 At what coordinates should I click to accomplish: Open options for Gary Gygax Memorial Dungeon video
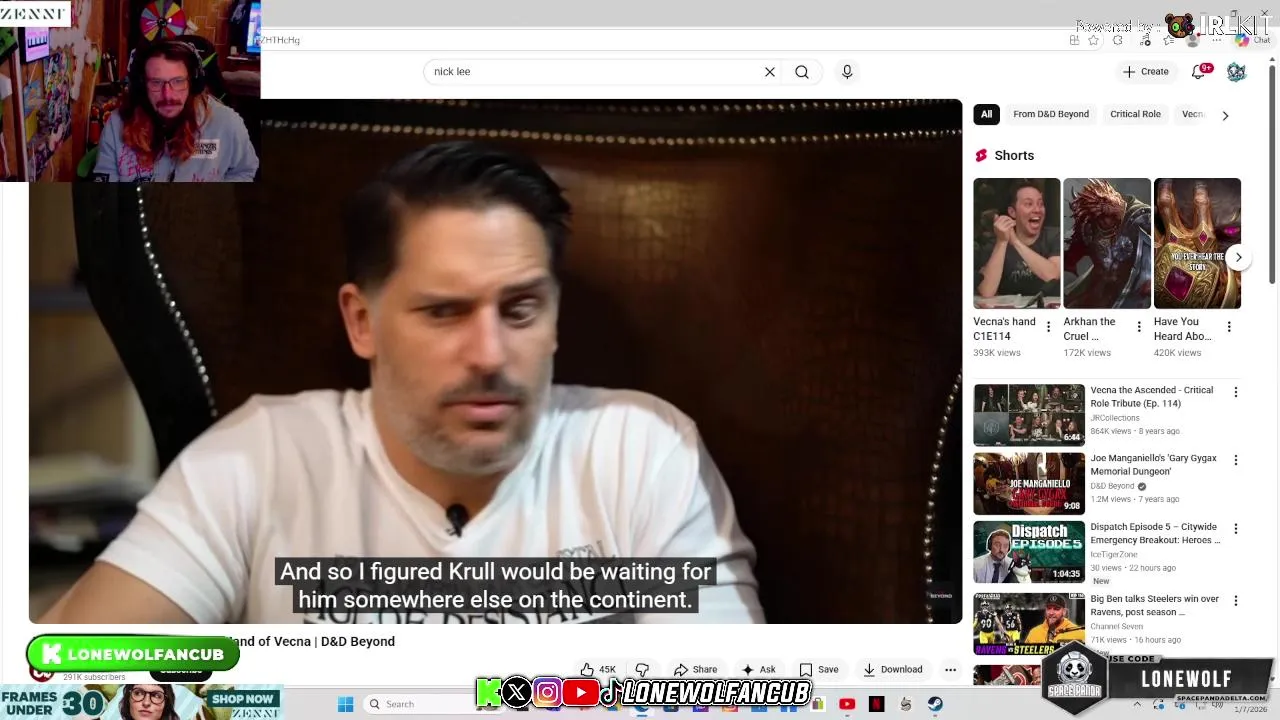[x=1235, y=460]
